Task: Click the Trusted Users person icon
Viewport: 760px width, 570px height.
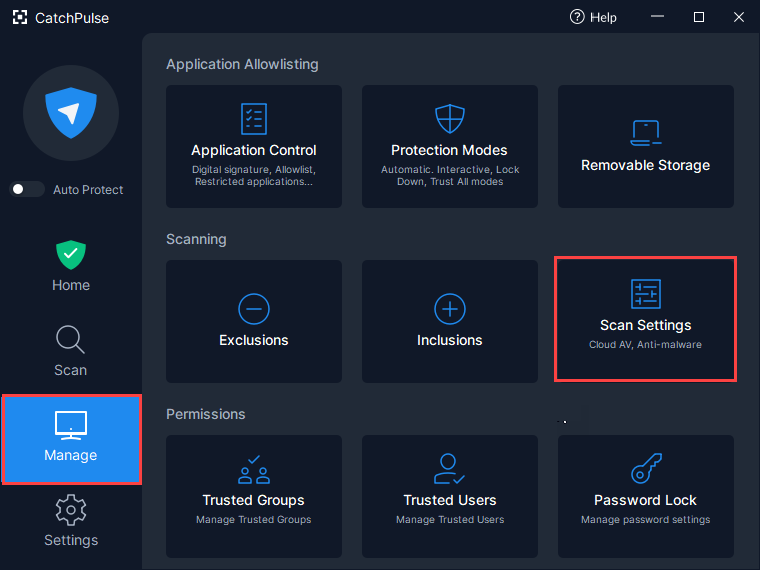Action: (449, 469)
